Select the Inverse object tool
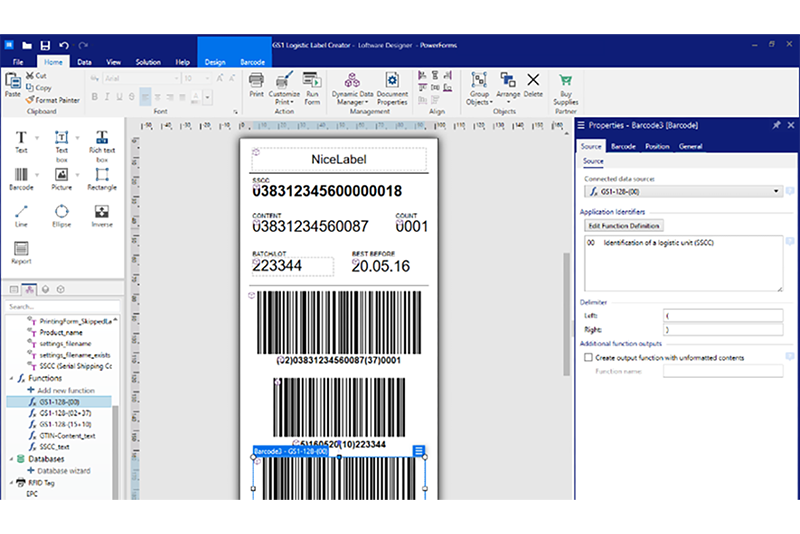This screenshot has height=534, width=800. (102, 216)
